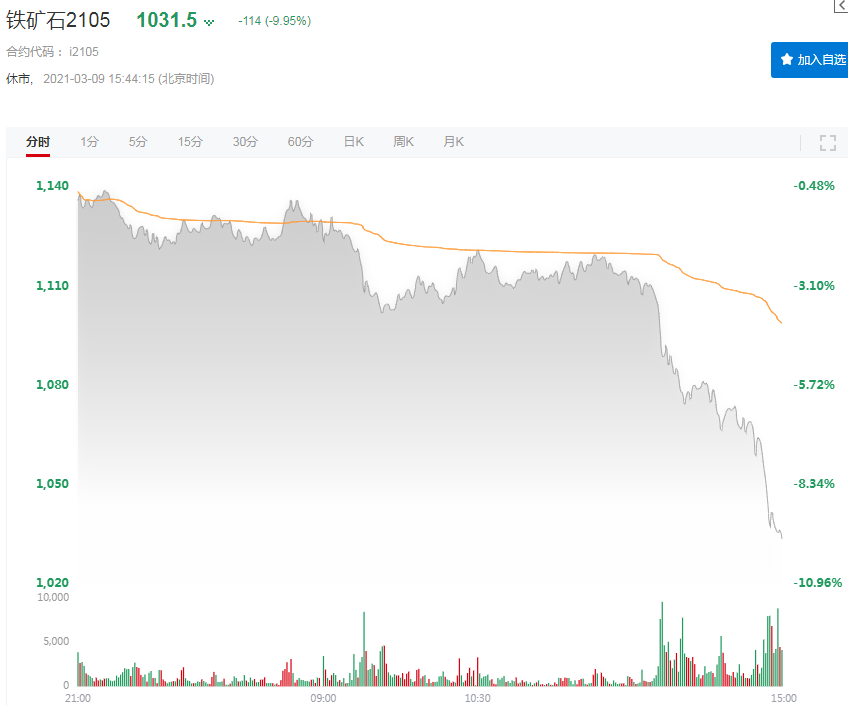The image size is (848, 706).
Task: Click the contract code i2105
Action: point(84,51)
